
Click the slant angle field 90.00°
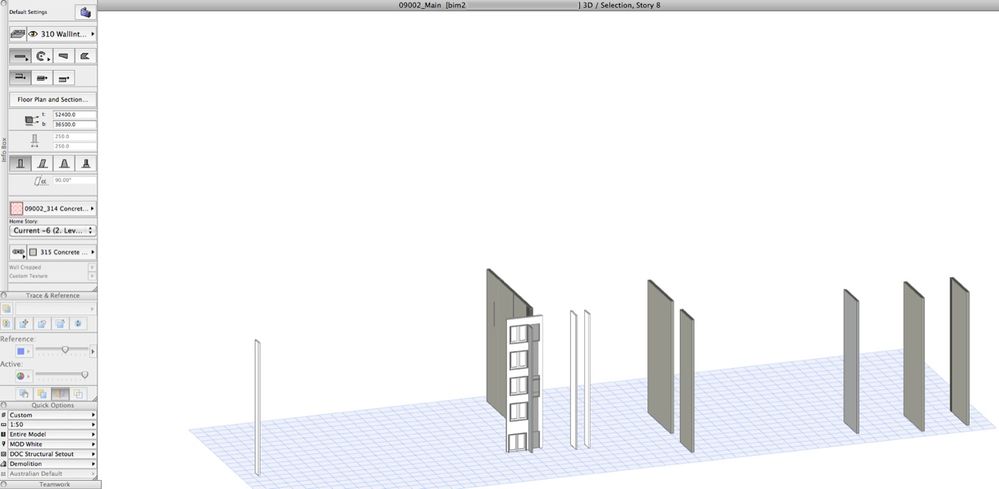[x=75, y=181]
